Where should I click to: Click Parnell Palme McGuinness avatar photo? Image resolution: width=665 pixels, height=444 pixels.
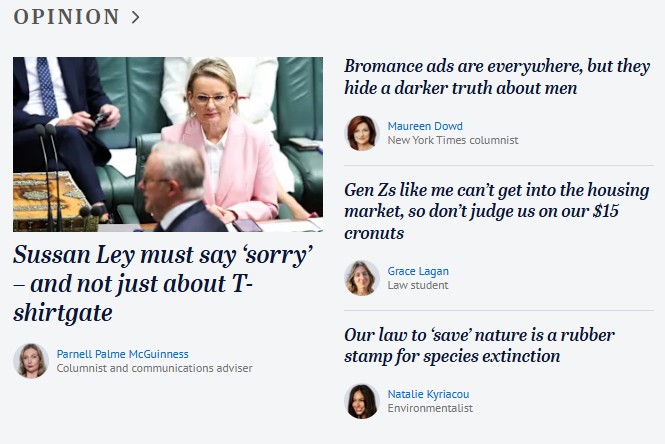[x=31, y=361]
